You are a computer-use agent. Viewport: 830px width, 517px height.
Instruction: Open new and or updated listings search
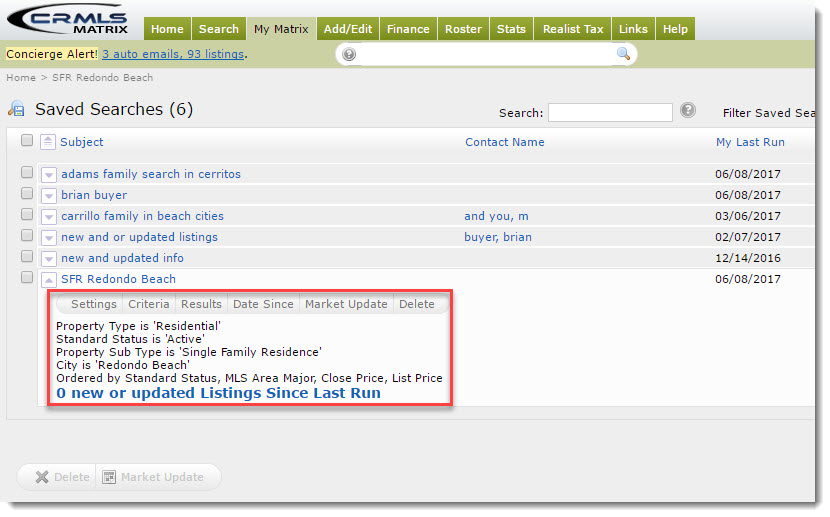[x=139, y=237]
